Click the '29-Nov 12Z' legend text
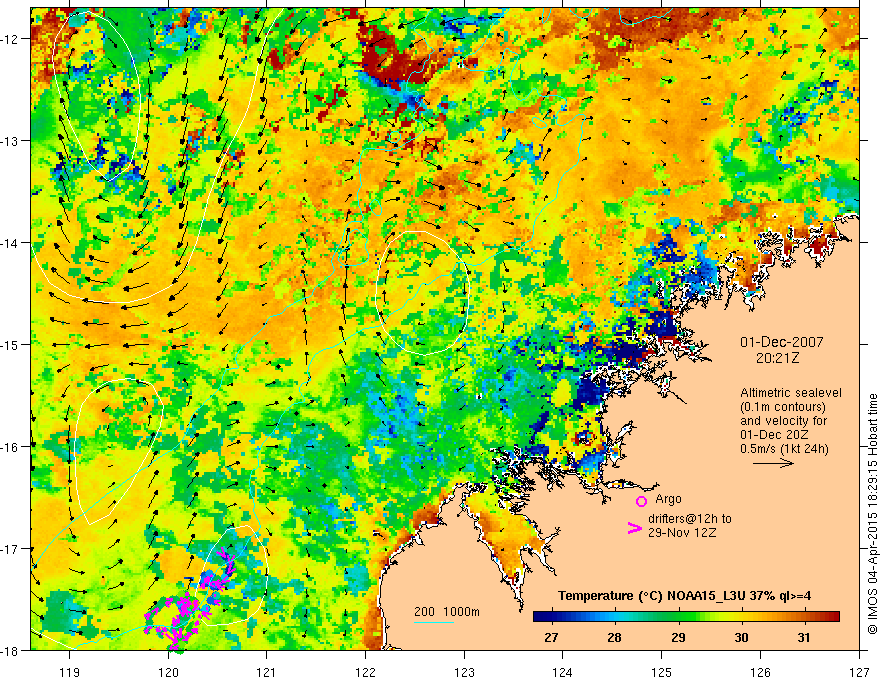This screenshot has height=680, width=880. coord(682,532)
